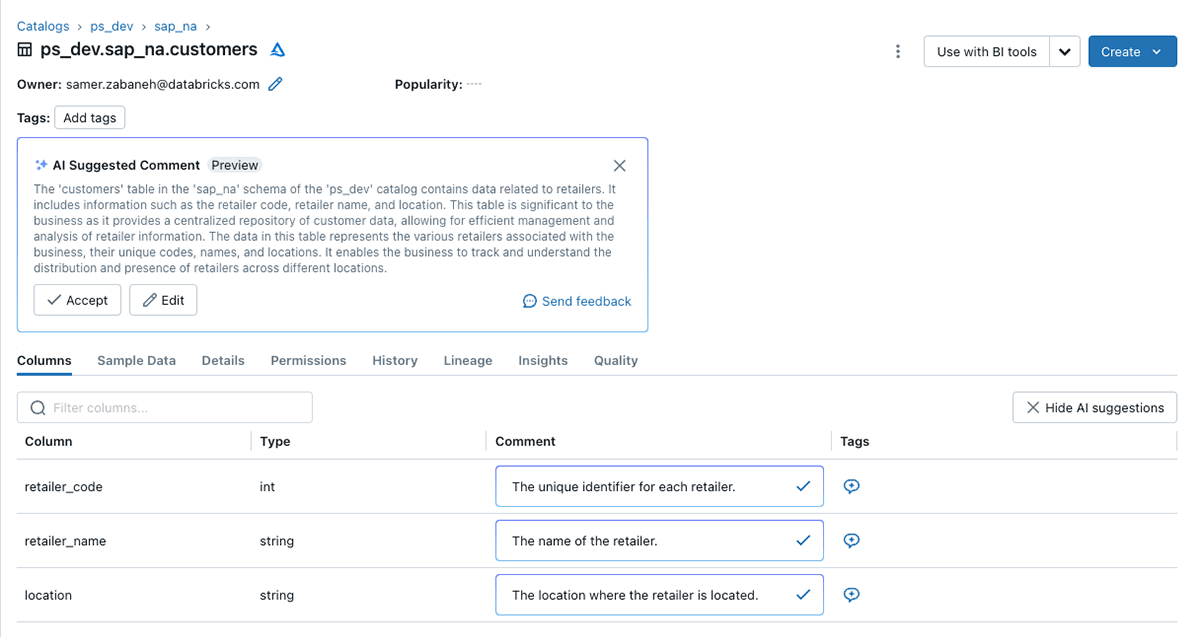Open the Lineage tab
The width and height of the screenshot is (1200, 637).
[x=468, y=361]
